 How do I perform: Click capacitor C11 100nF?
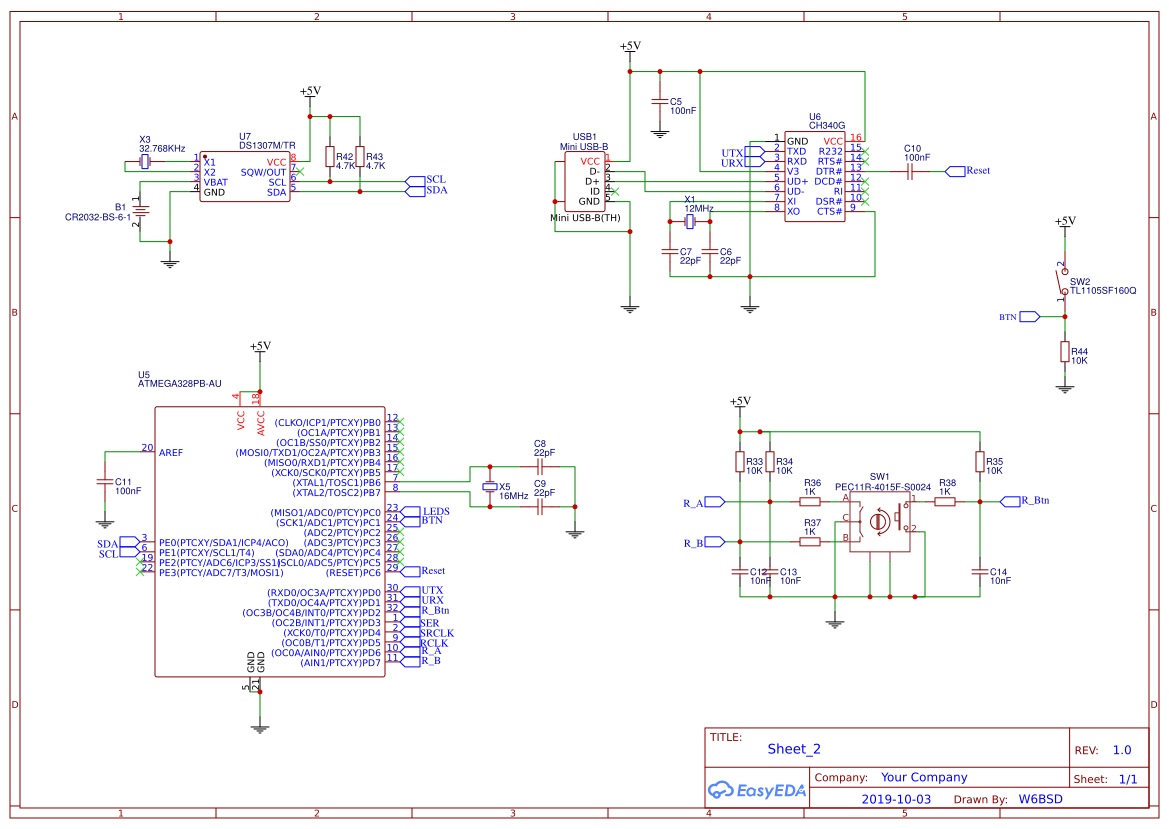[104, 483]
